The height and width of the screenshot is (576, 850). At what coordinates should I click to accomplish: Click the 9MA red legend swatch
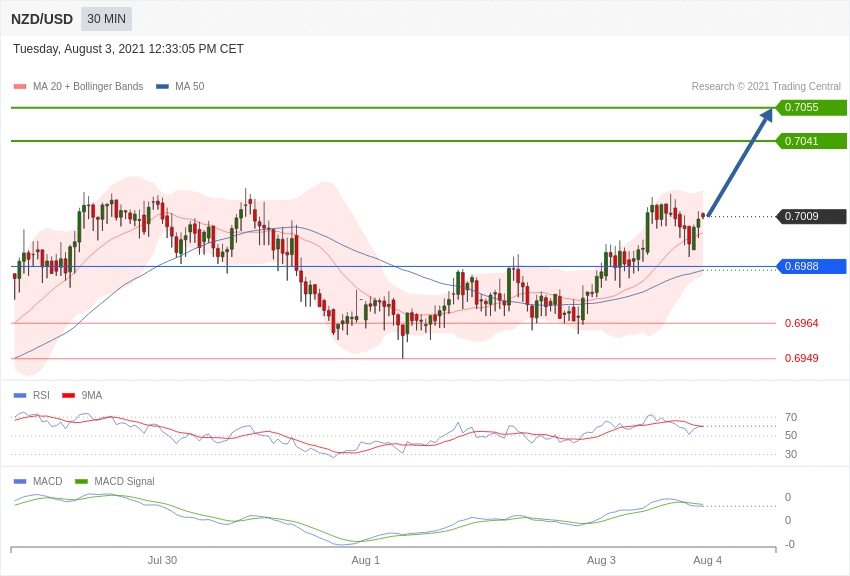click(69, 396)
